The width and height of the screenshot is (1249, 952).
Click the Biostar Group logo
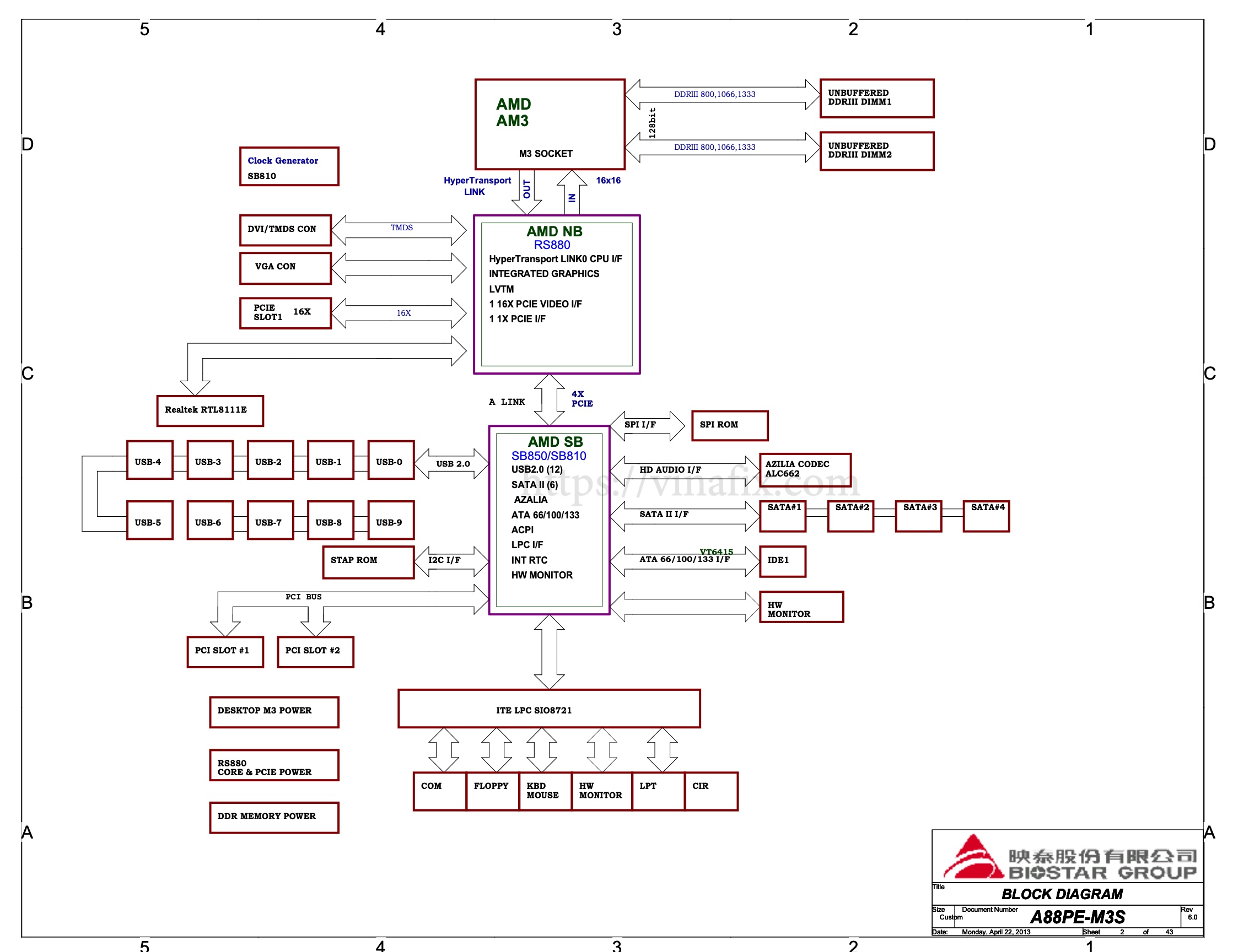[1069, 857]
